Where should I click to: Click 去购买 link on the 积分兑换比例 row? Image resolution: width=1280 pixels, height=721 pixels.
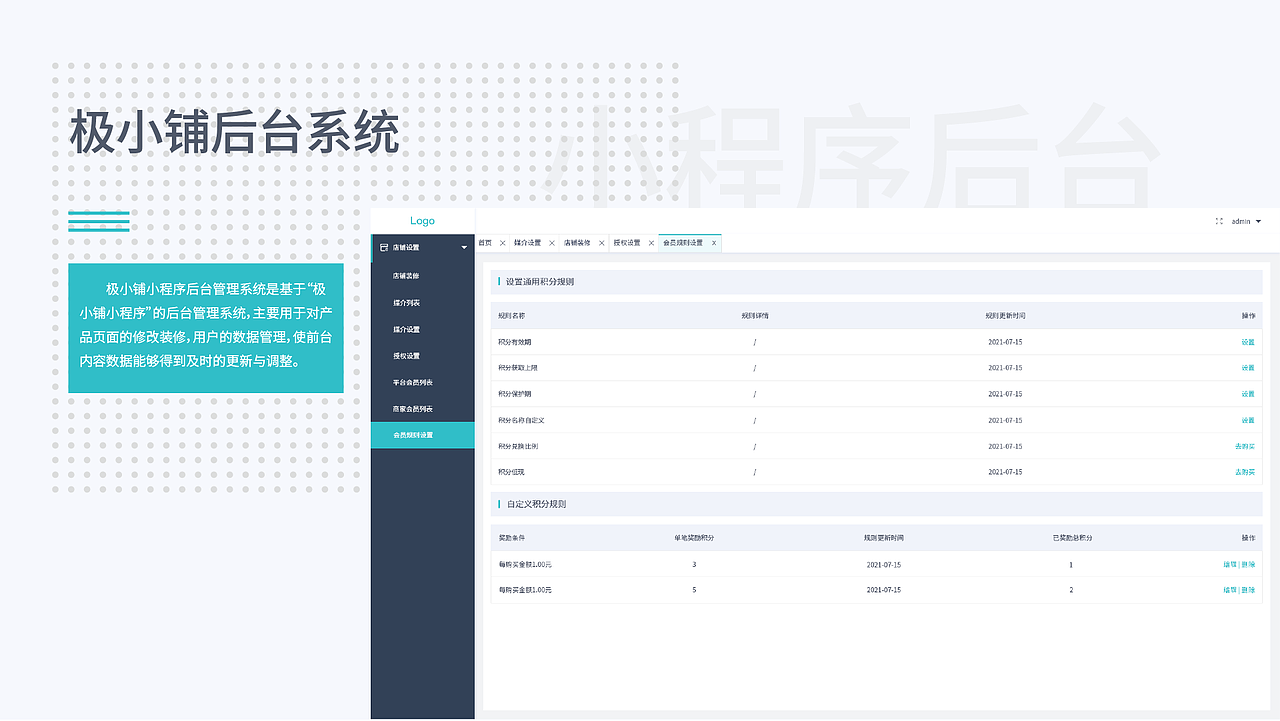[x=1245, y=445]
